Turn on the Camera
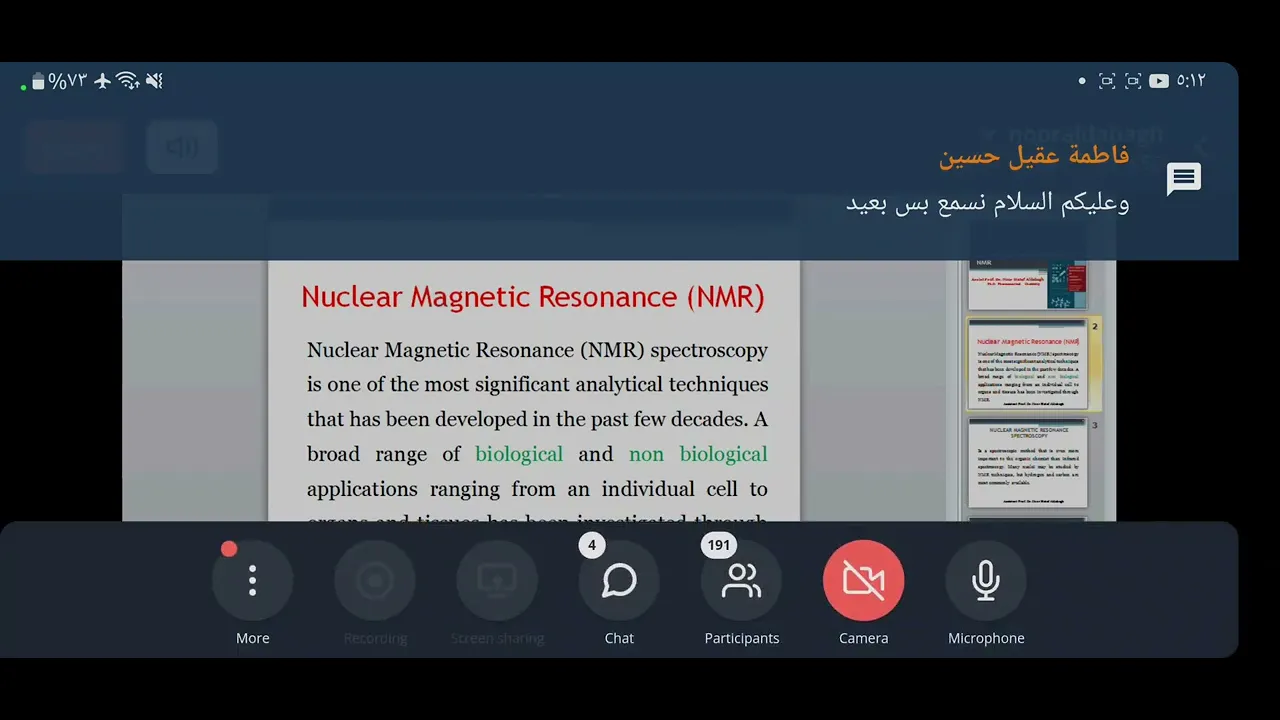Image resolution: width=1280 pixels, height=720 pixels. coord(864,580)
